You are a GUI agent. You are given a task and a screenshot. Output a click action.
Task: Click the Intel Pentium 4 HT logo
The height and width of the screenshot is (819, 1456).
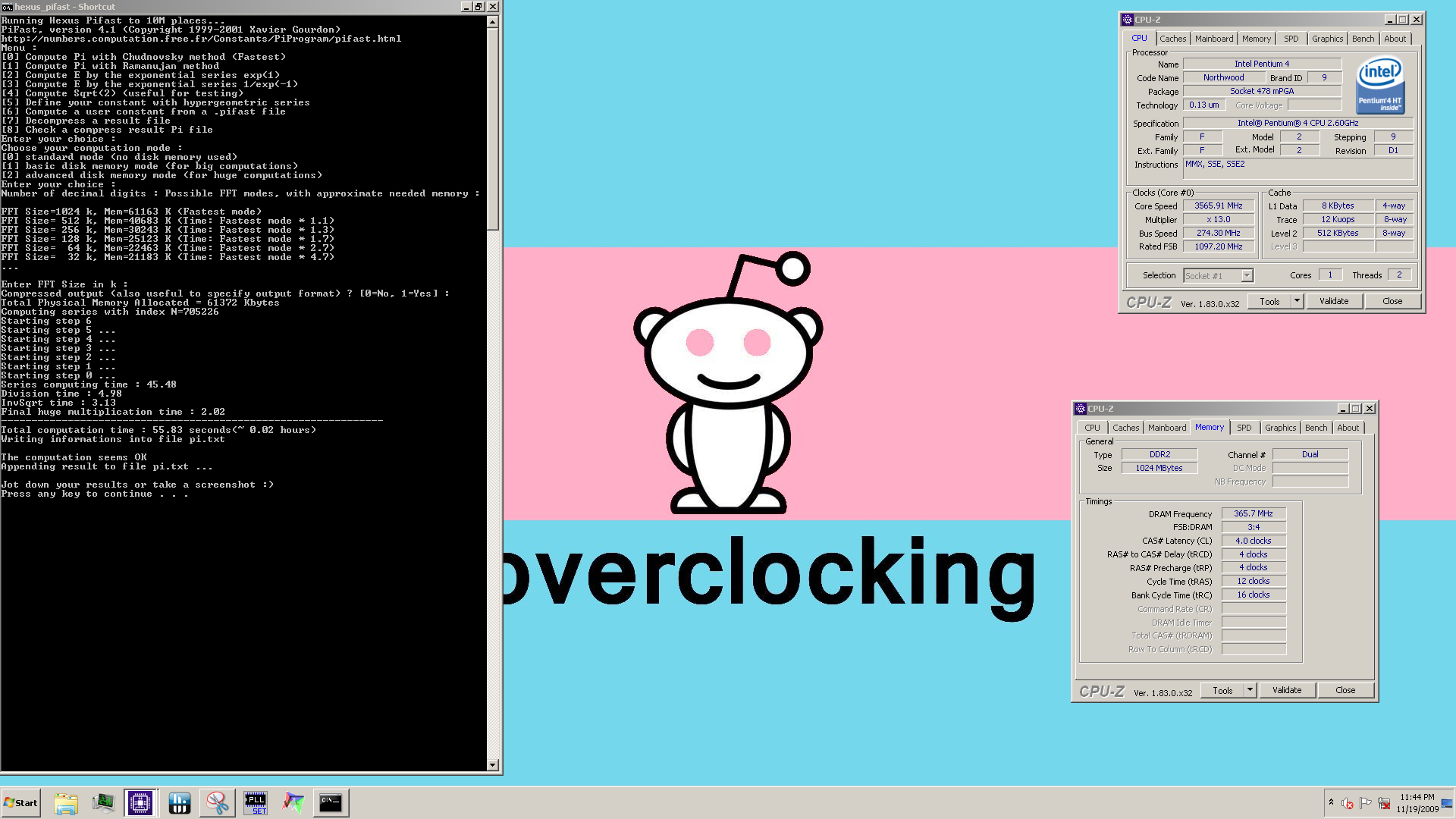(x=1380, y=85)
